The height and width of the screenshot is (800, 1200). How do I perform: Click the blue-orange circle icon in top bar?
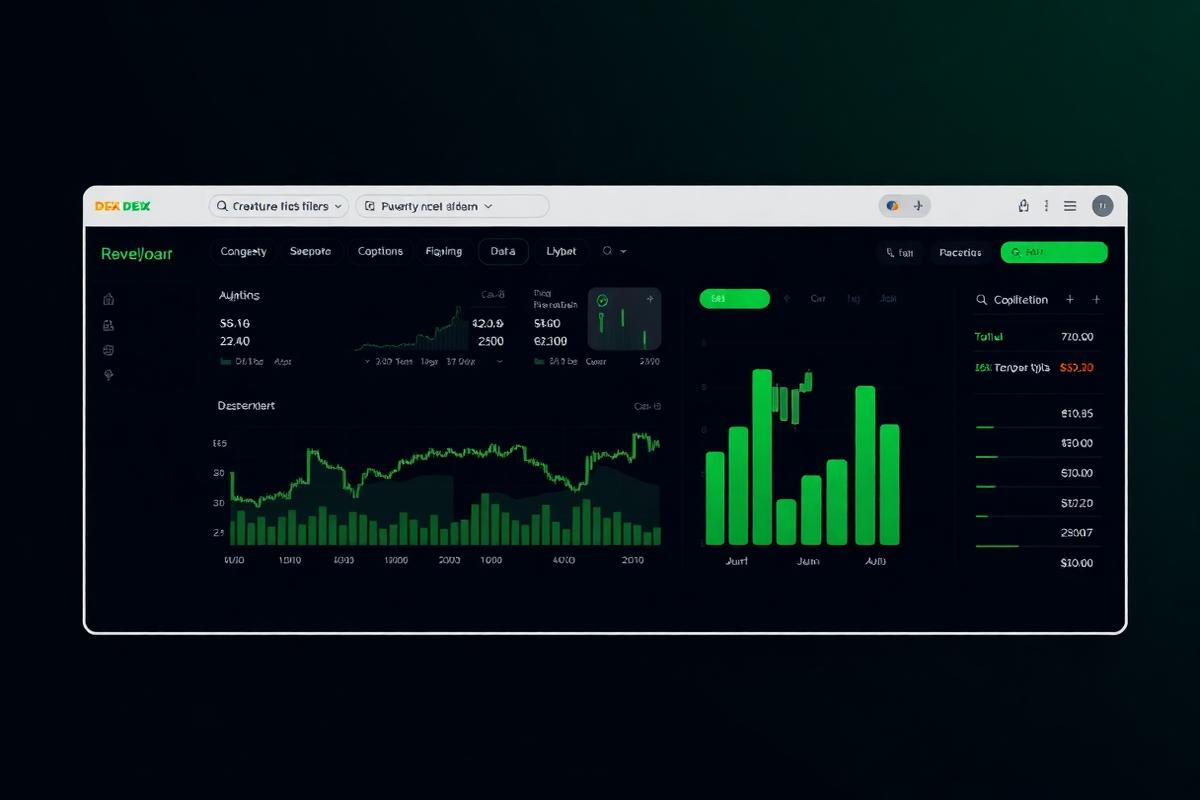pos(892,206)
